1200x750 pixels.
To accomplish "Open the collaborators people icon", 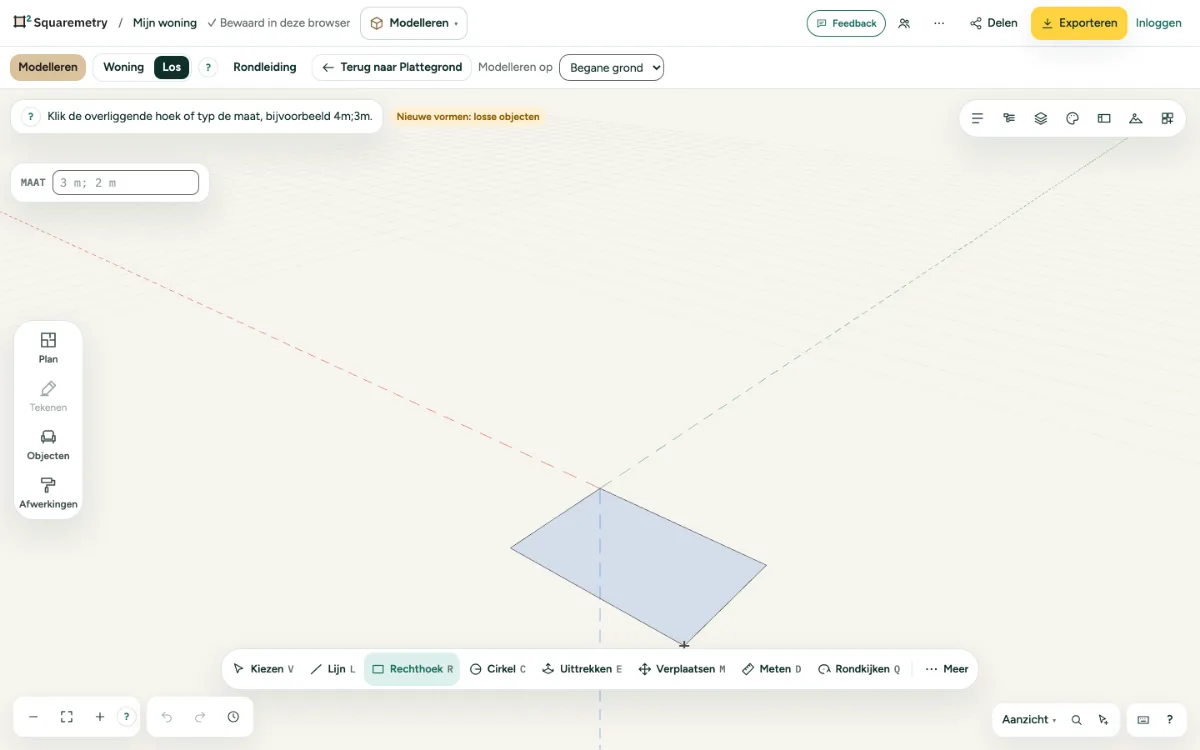I will [x=904, y=23].
